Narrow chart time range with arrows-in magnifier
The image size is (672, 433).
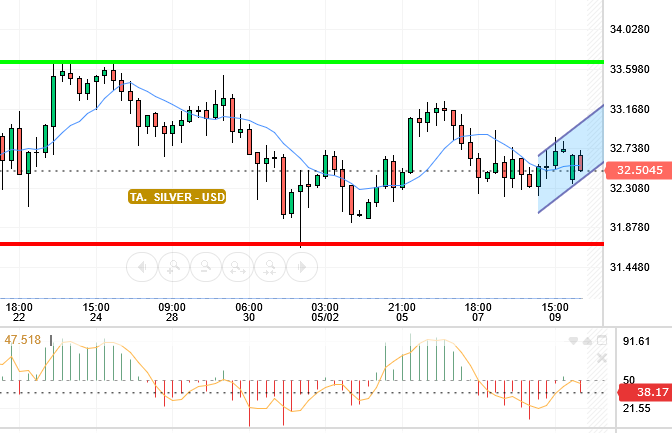pos(270,267)
